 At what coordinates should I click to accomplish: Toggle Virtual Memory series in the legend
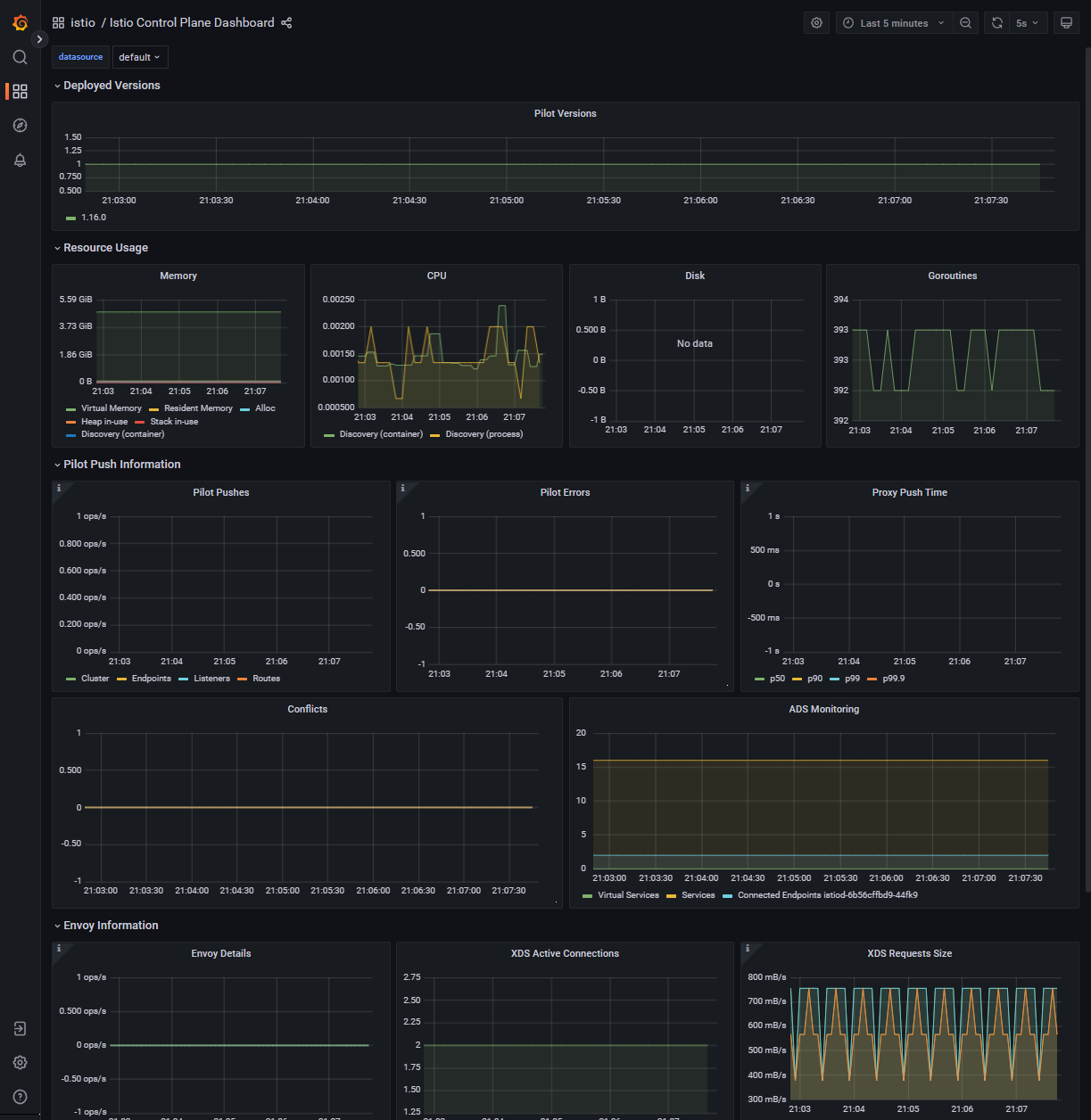click(111, 408)
